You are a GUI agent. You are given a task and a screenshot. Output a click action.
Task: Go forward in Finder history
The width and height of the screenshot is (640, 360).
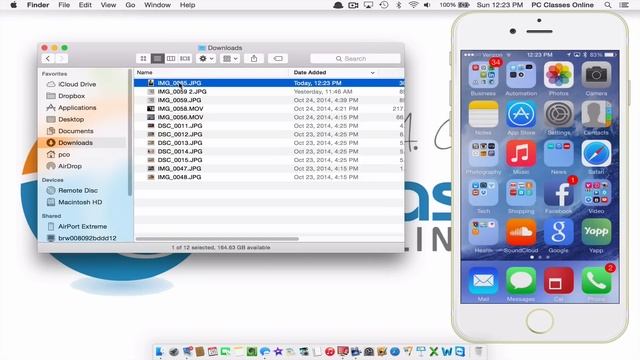coord(62,59)
